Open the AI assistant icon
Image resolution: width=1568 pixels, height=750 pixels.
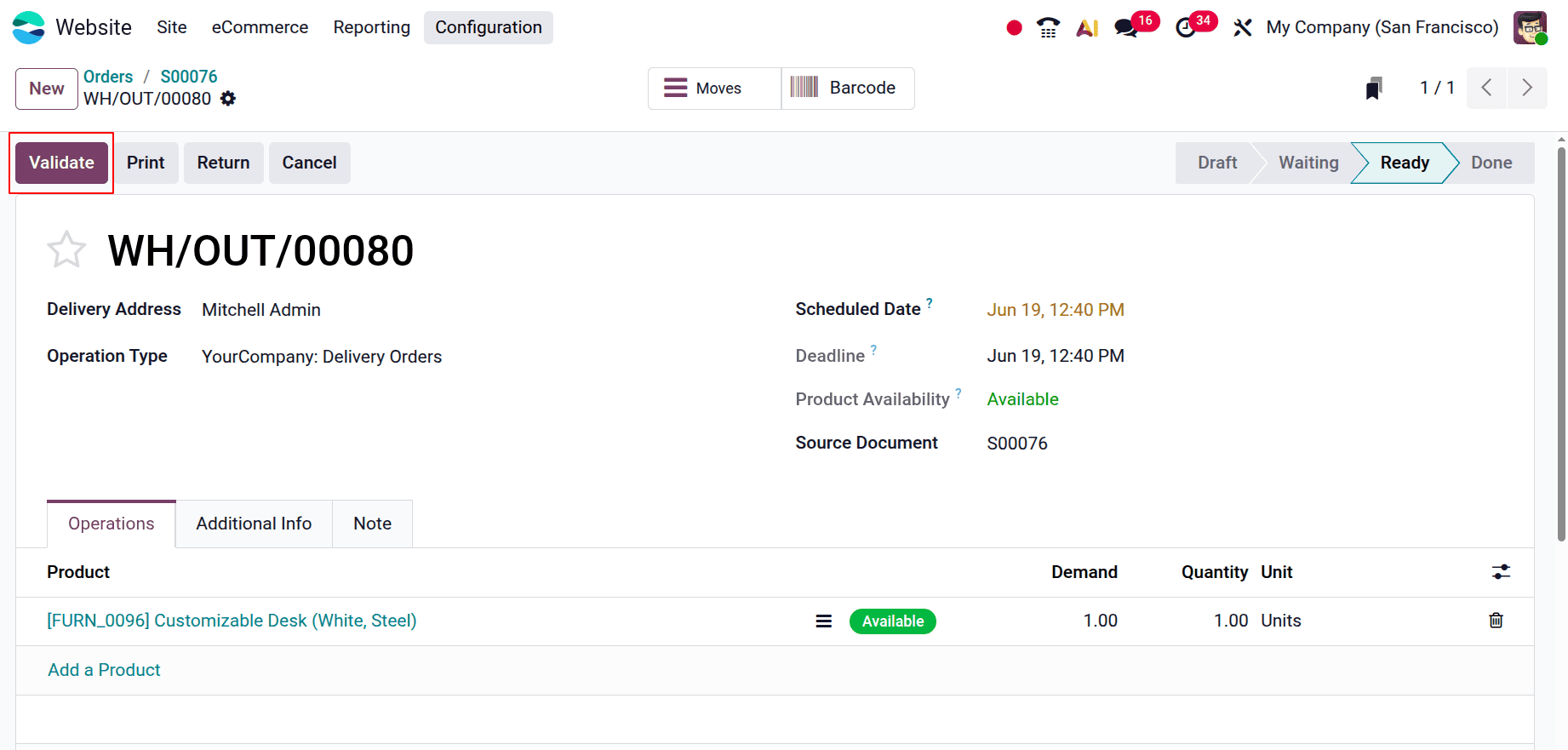(1087, 28)
